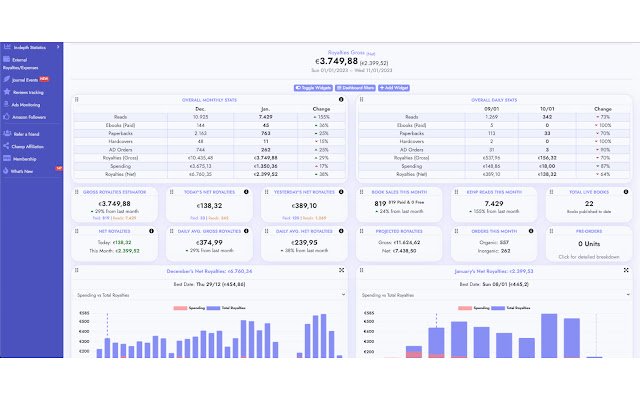The image size is (640, 400).
Task: Click the Toggle Widgets button
Action: 313,88
